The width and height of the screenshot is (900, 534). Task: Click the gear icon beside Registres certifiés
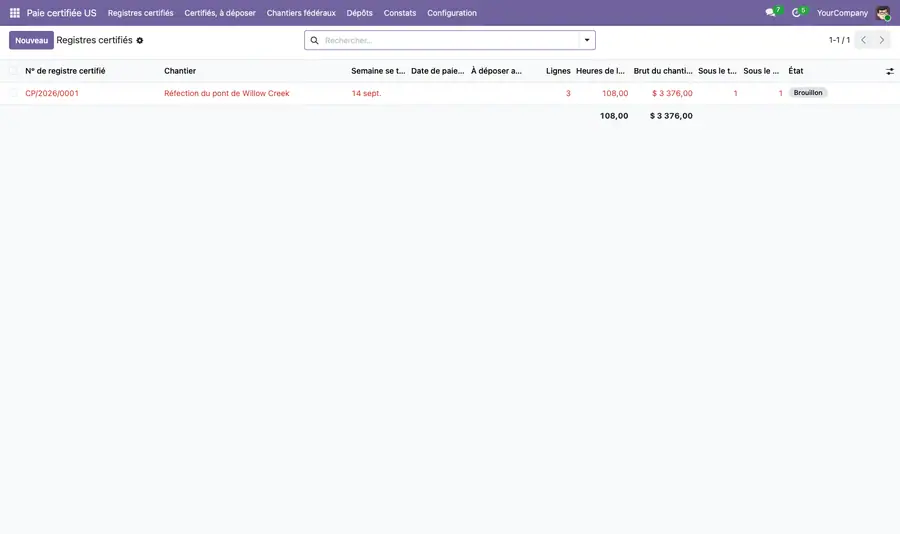139,40
